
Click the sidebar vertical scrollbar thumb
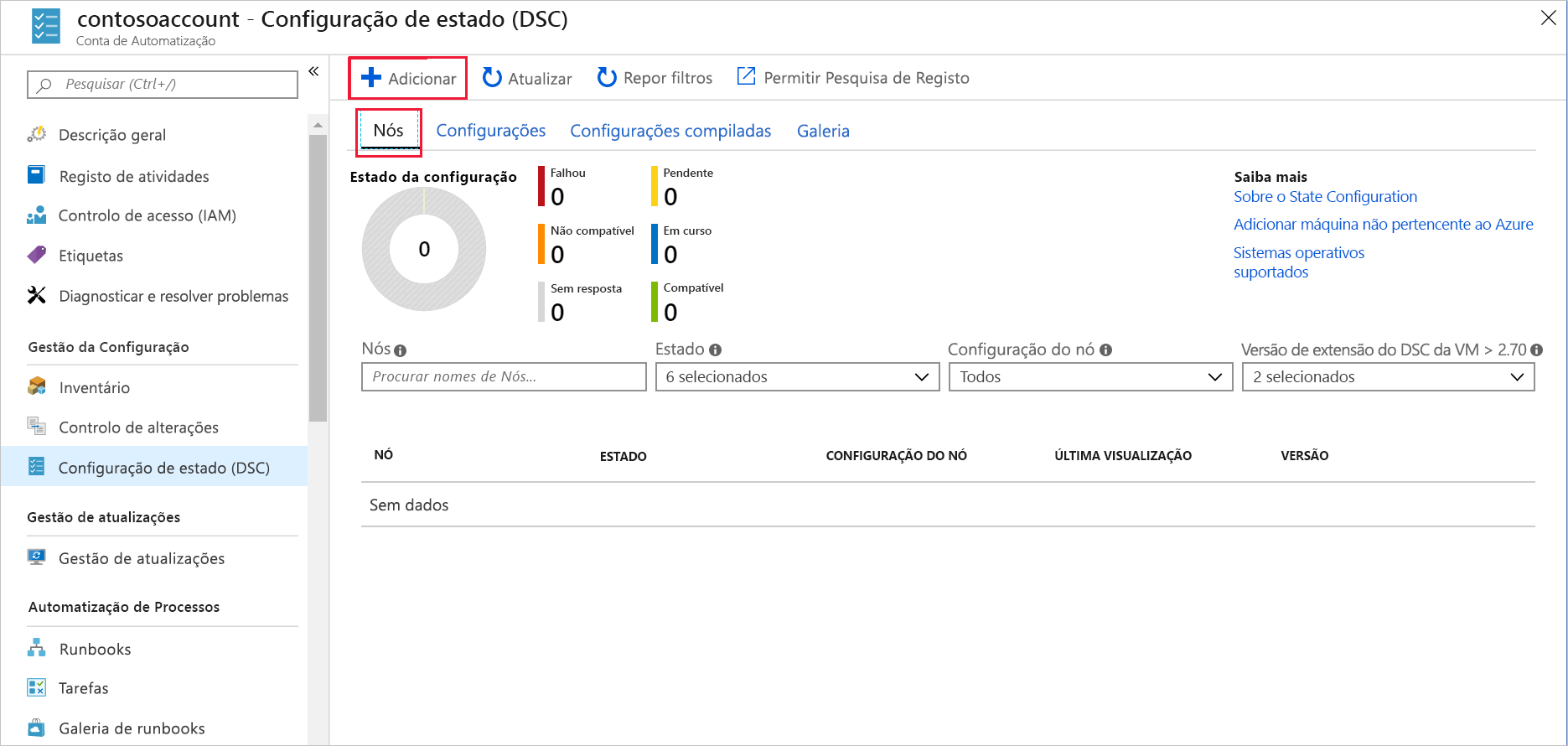pyautogui.click(x=318, y=277)
